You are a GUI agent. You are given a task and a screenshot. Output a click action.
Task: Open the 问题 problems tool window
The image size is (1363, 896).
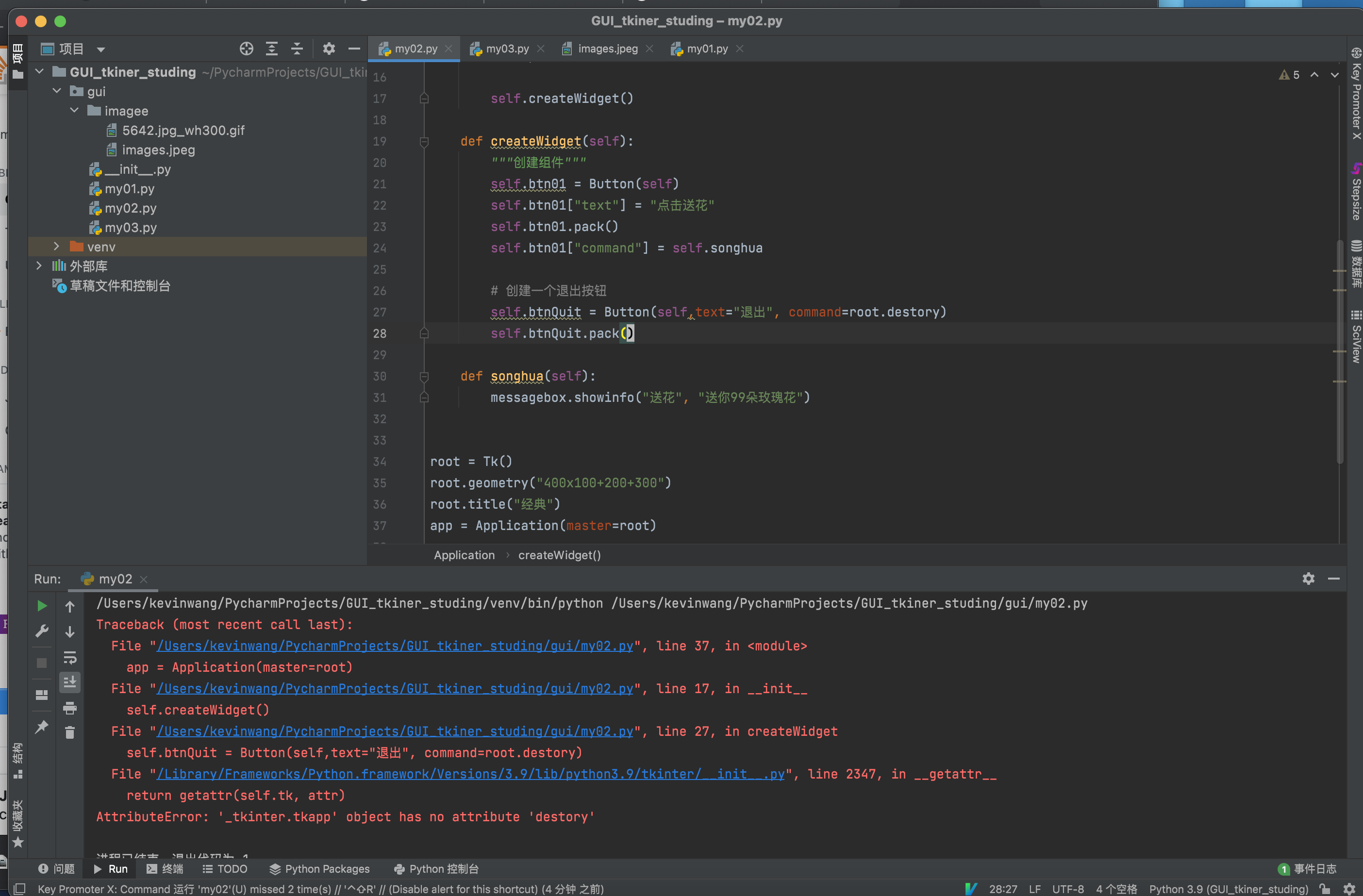[x=57, y=869]
